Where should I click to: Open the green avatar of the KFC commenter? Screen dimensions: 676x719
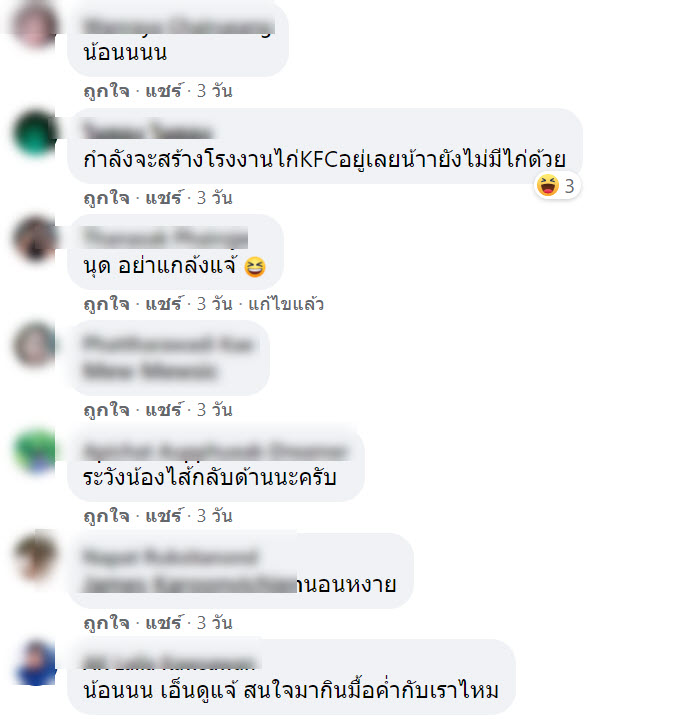coord(35,133)
